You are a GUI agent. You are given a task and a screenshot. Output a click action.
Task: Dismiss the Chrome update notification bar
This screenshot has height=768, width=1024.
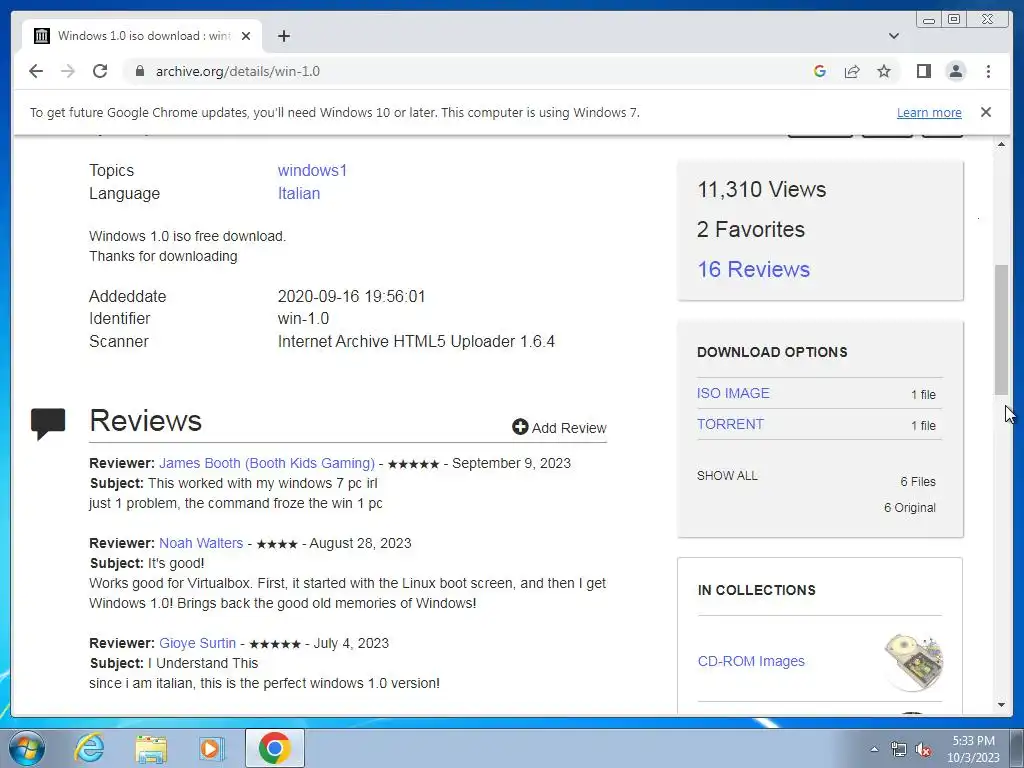(986, 112)
